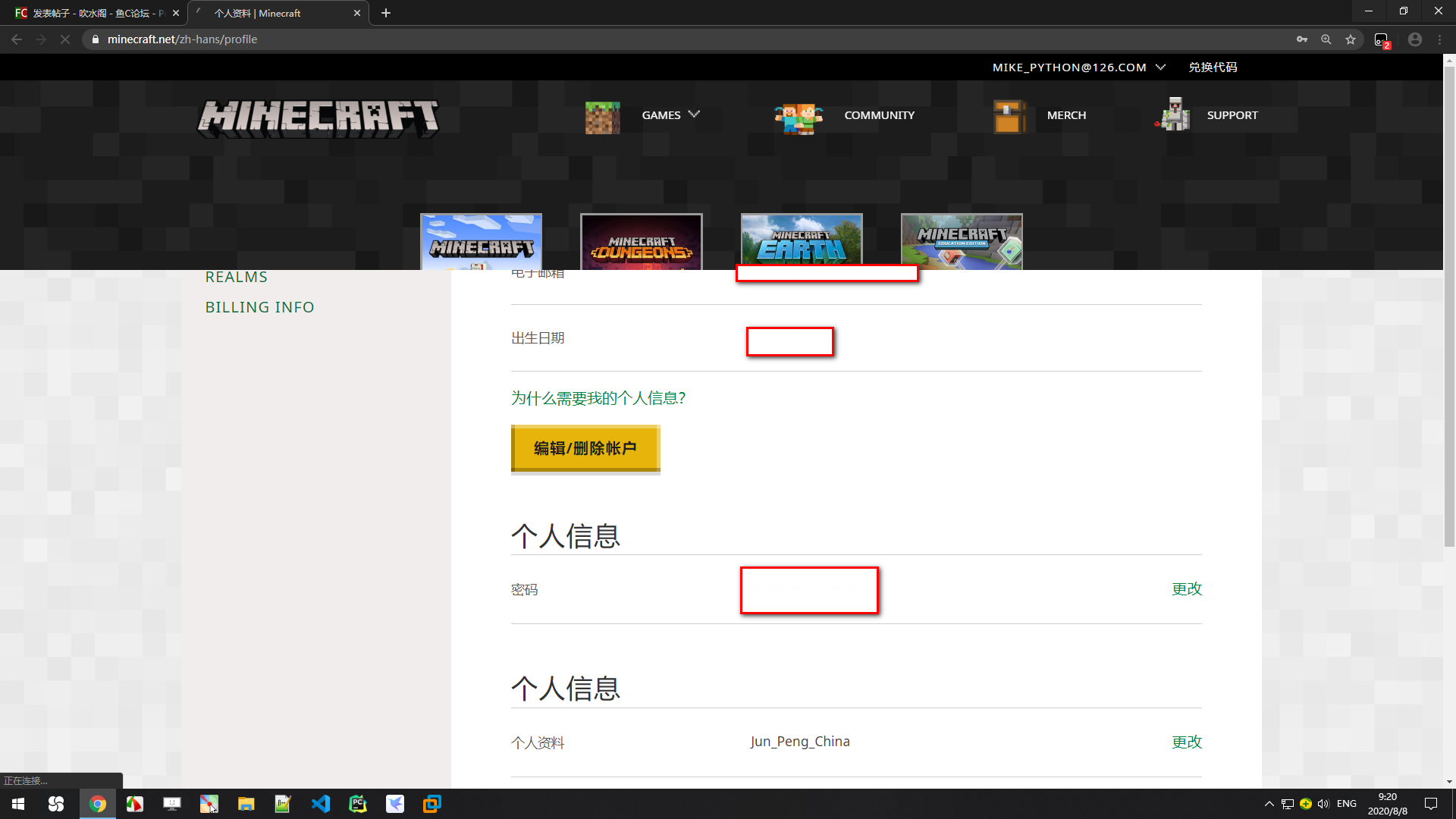The width and height of the screenshot is (1456, 819).
Task: Go back in the browser
Action: pyautogui.click(x=17, y=39)
